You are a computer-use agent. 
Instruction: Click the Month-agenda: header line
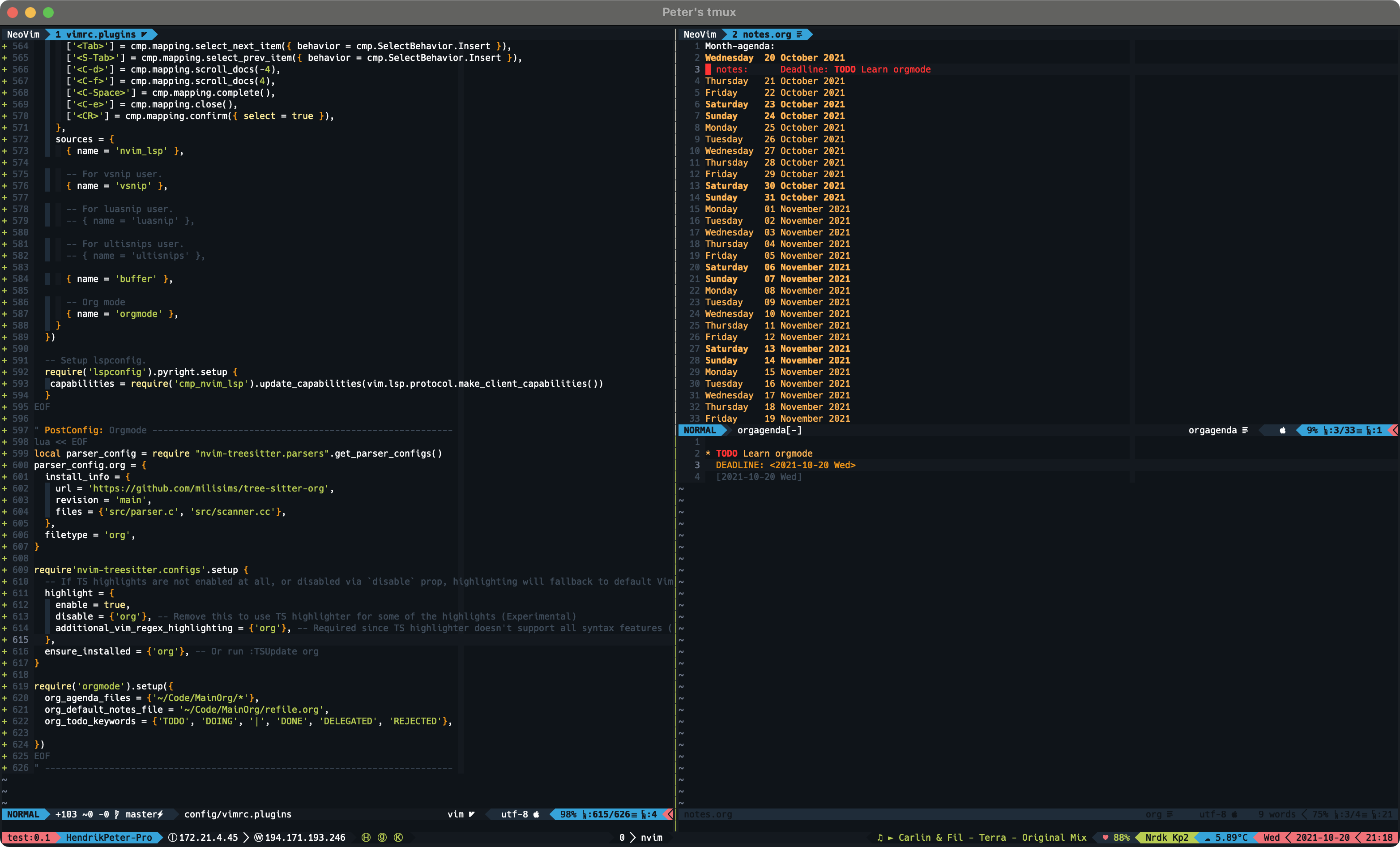pos(739,46)
